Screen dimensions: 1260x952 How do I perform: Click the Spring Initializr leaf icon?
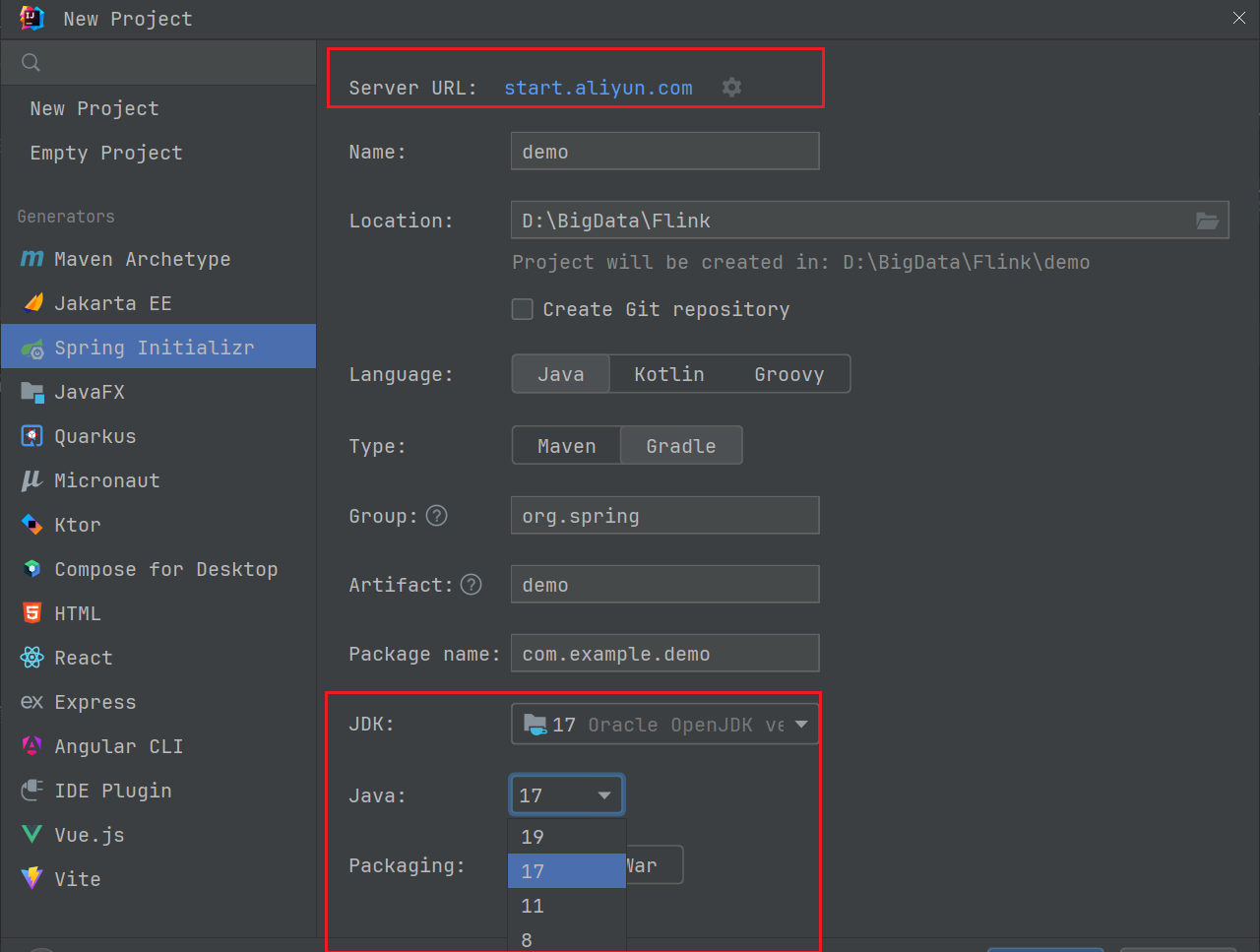point(32,348)
